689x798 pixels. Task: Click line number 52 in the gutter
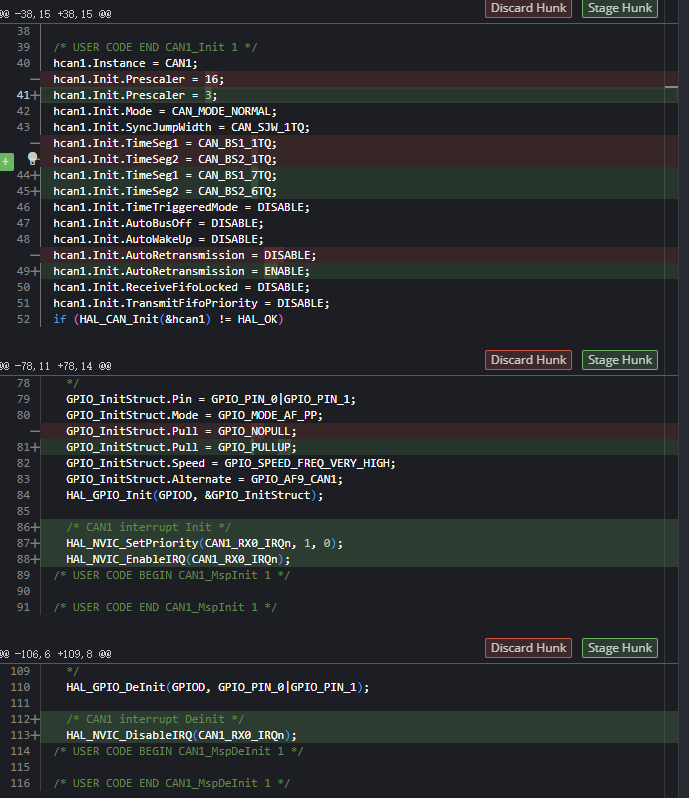coord(23,319)
